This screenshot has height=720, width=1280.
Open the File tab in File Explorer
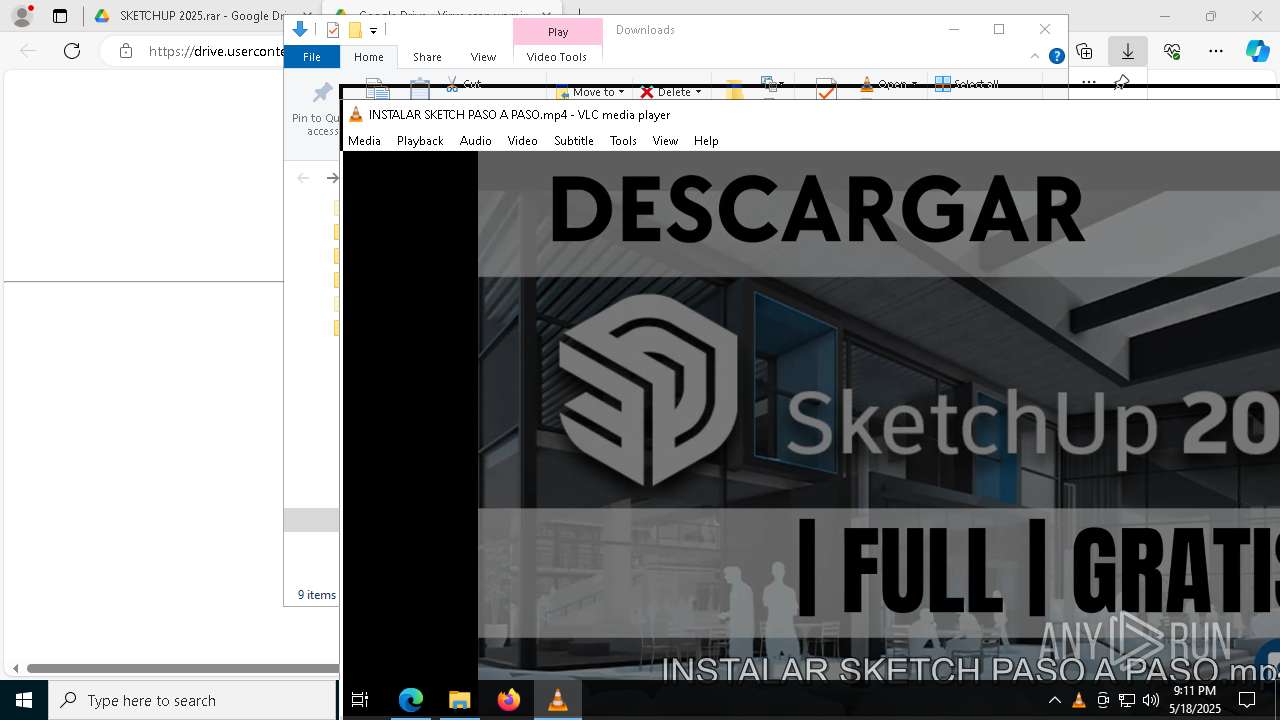click(x=312, y=57)
